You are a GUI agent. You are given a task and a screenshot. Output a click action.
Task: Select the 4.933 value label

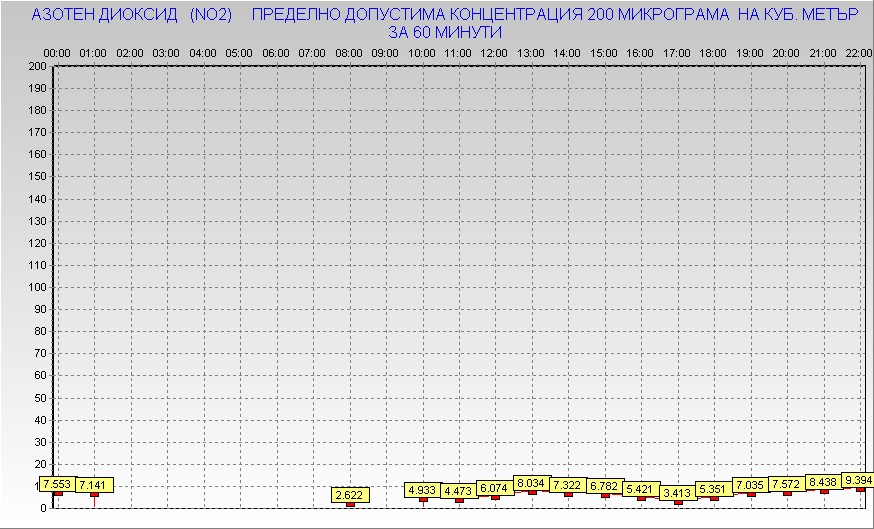pyautogui.click(x=423, y=490)
